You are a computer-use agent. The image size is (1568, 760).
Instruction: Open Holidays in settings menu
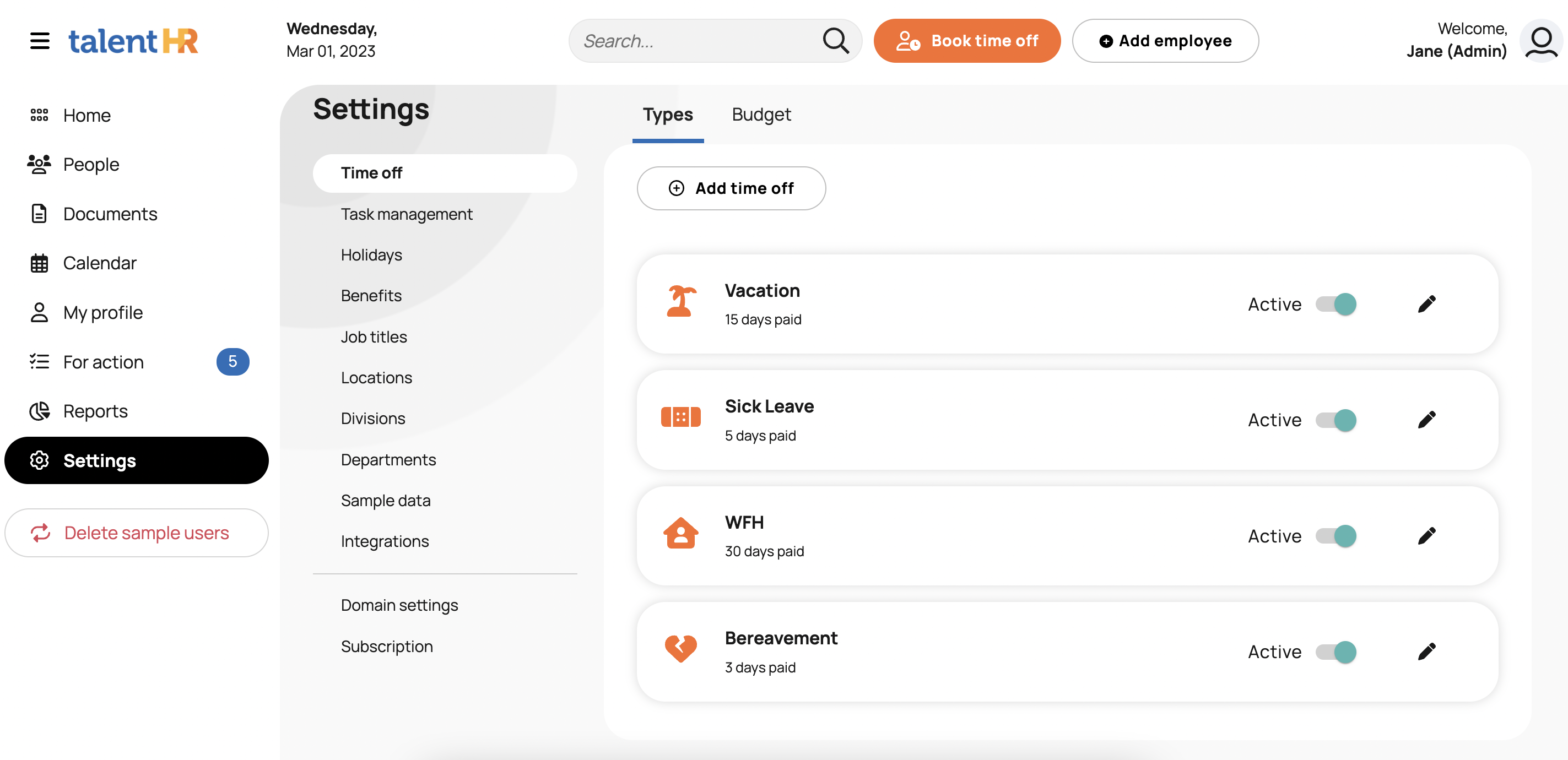click(371, 254)
